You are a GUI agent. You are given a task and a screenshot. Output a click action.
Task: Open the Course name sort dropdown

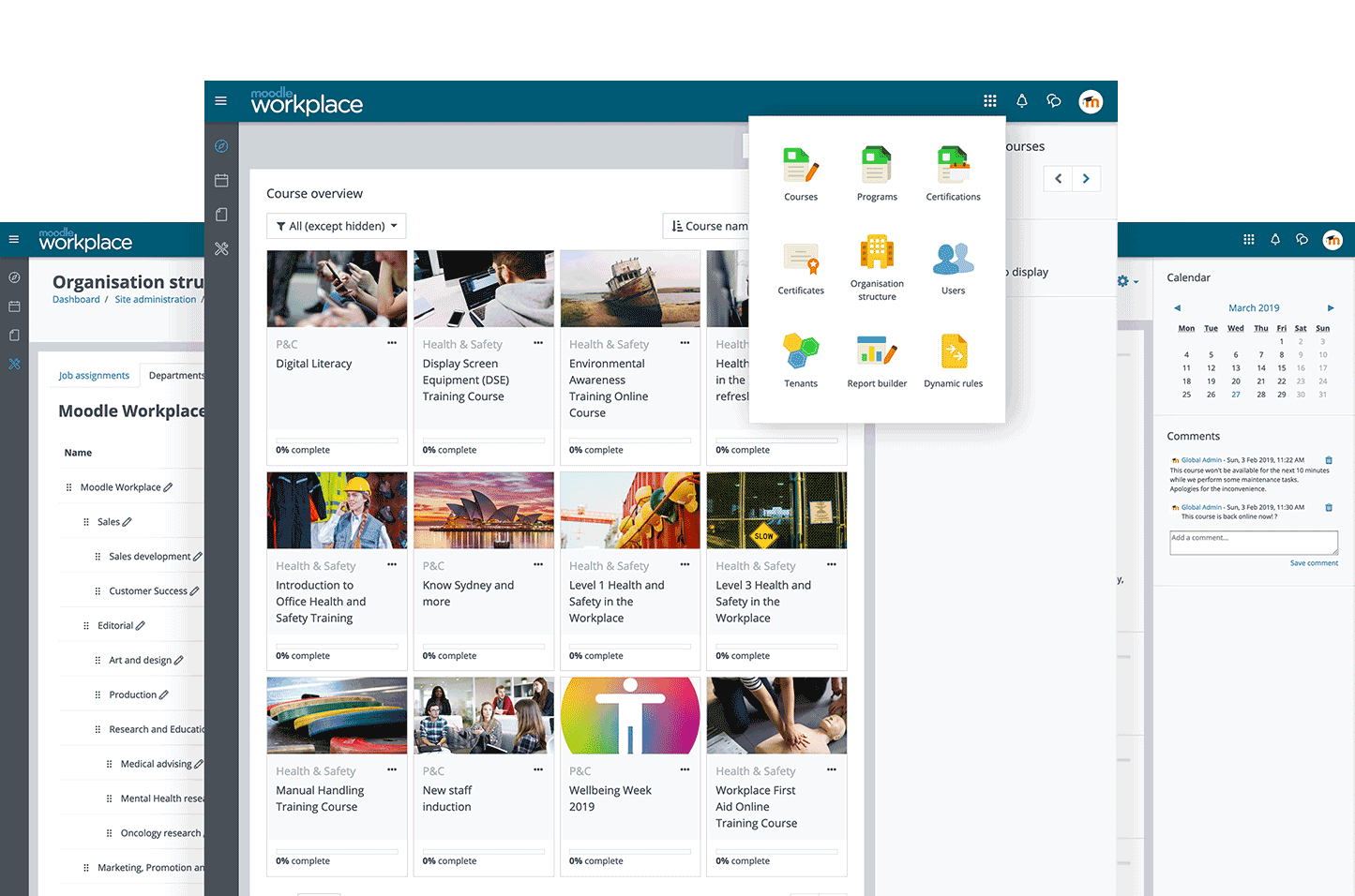[x=709, y=226]
